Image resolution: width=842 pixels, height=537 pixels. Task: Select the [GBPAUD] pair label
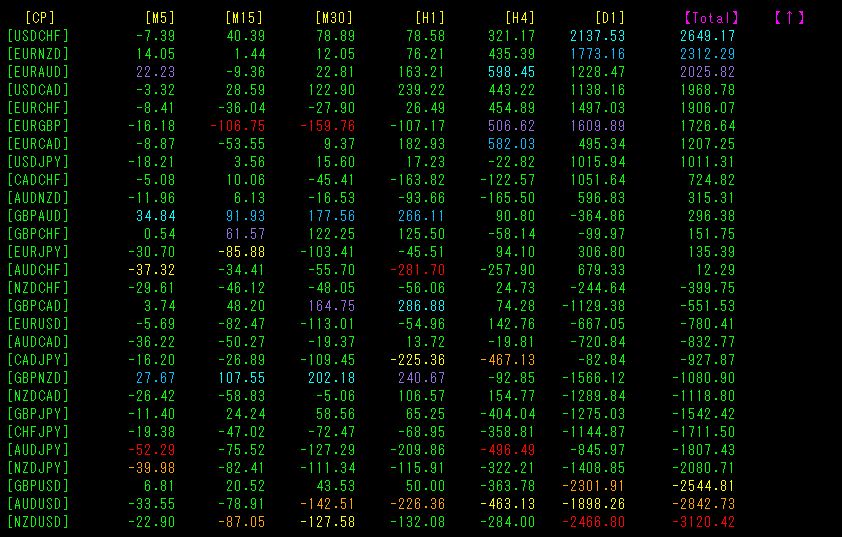click(x=38, y=216)
